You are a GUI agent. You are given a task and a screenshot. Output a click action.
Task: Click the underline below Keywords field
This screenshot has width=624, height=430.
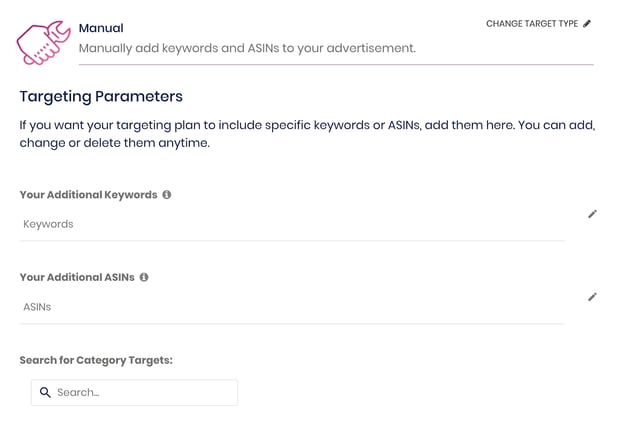click(x=292, y=241)
